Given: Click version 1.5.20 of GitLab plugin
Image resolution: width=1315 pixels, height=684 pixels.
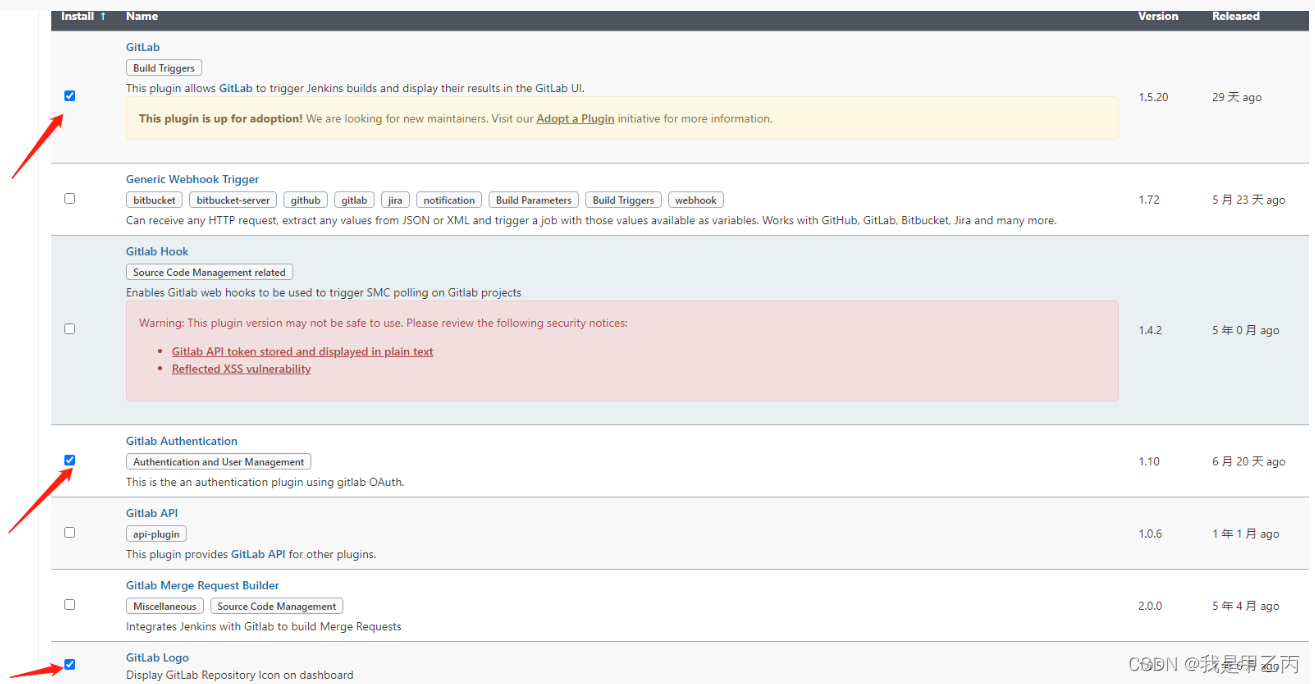Looking at the screenshot, I should (x=1153, y=97).
